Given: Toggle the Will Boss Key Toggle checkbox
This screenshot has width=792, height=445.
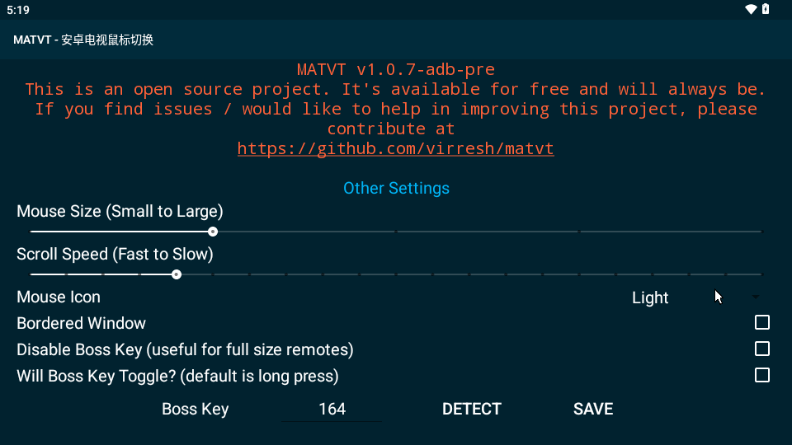Looking at the screenshot, I should pyautogui.click(x=762, y=375).
